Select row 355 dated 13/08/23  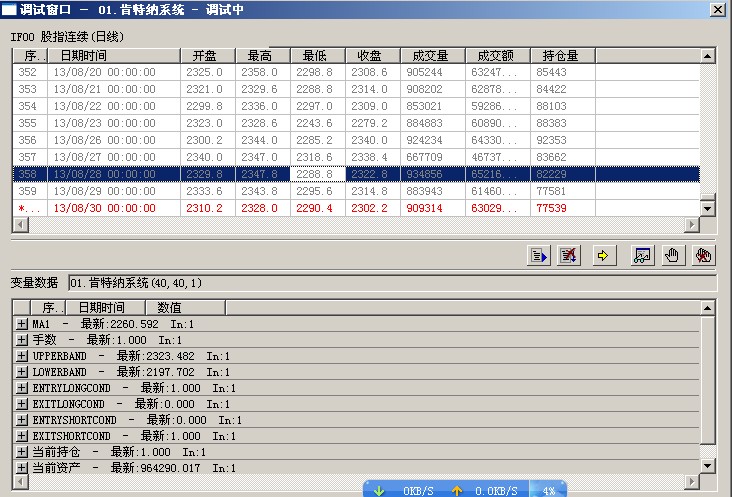(x=356, y=123)
